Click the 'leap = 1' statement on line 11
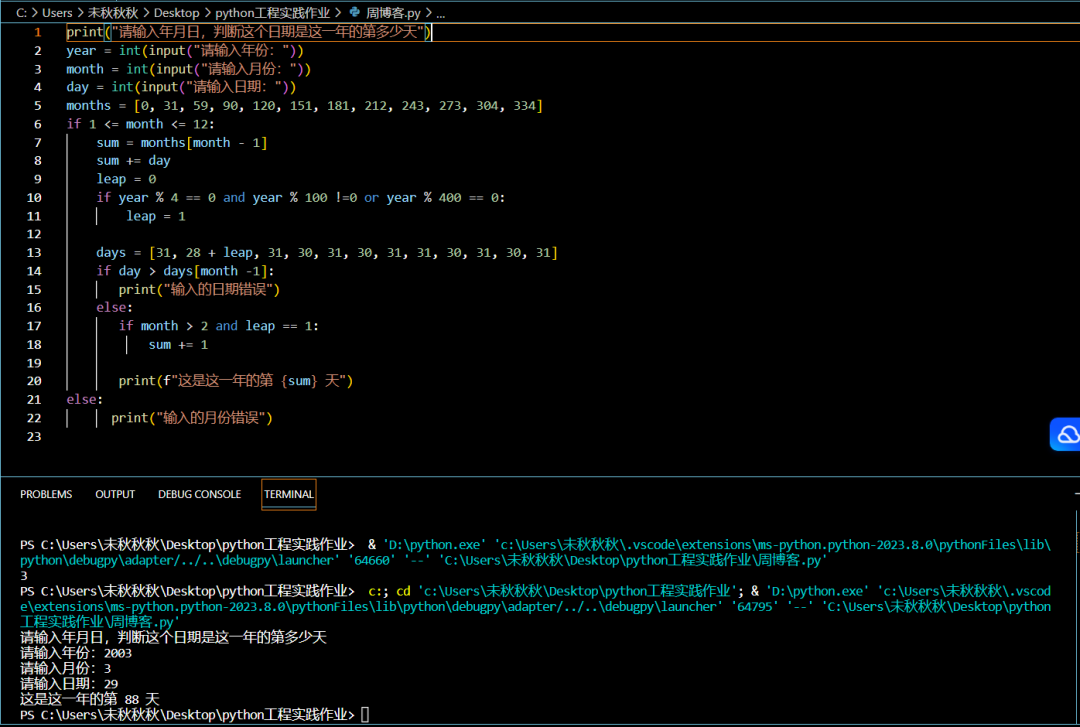The image size is (1080, 727). pos(156,216)
